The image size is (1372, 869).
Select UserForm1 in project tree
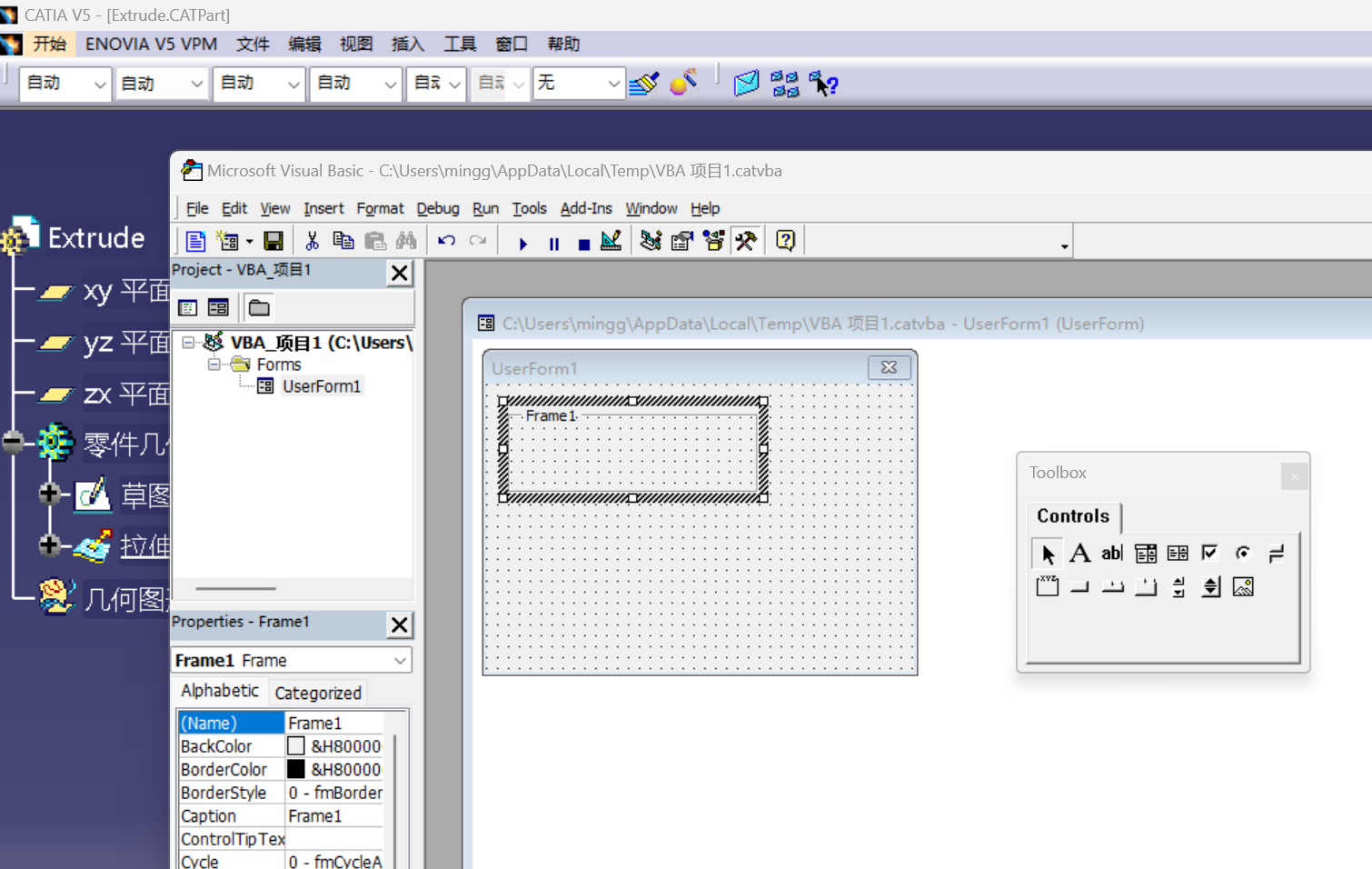(x=322, y=386)
